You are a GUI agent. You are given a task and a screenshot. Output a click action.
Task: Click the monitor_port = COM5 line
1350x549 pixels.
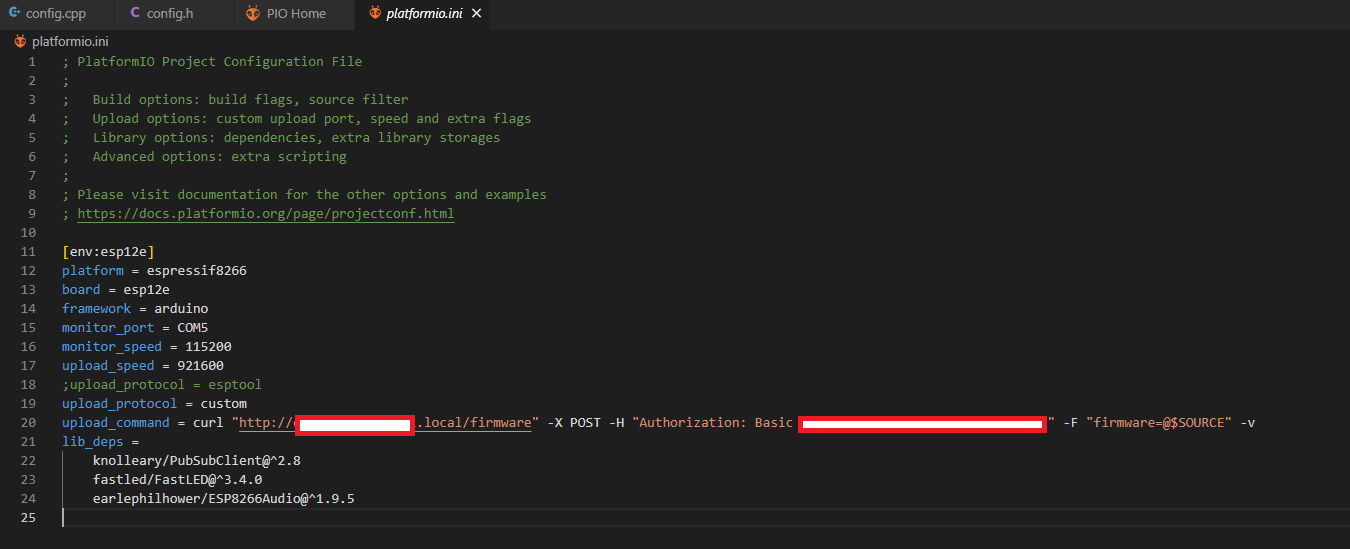[135, 328]
